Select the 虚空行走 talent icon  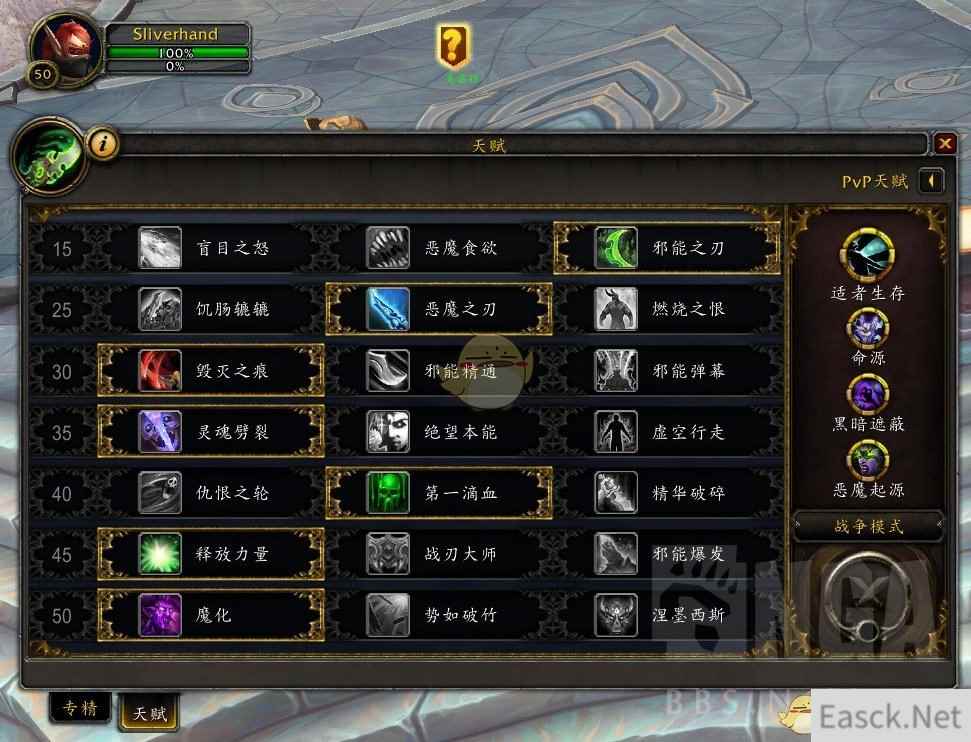pyautogui.click(x=616, y=432)
